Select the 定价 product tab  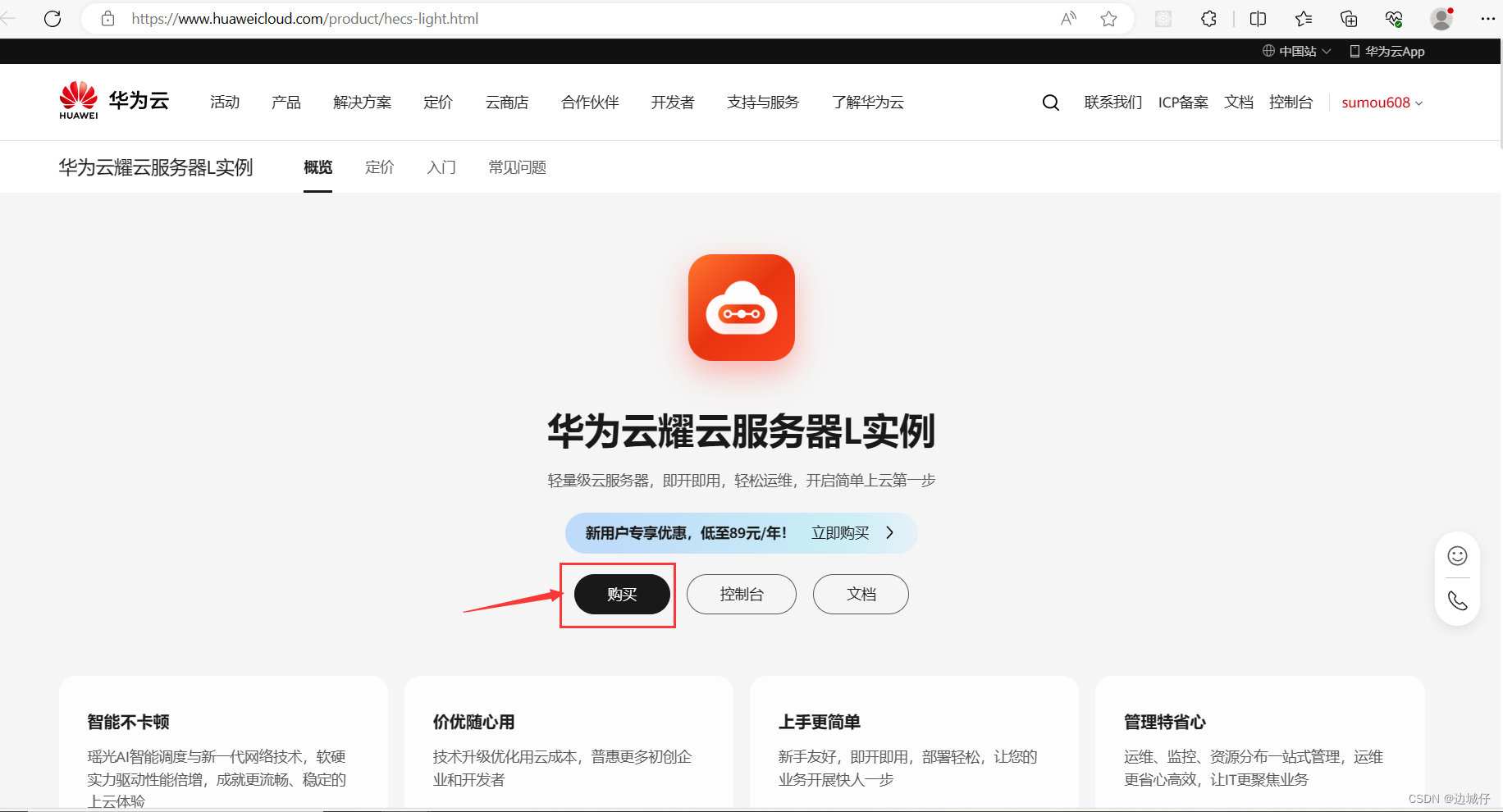click(379, 167)
